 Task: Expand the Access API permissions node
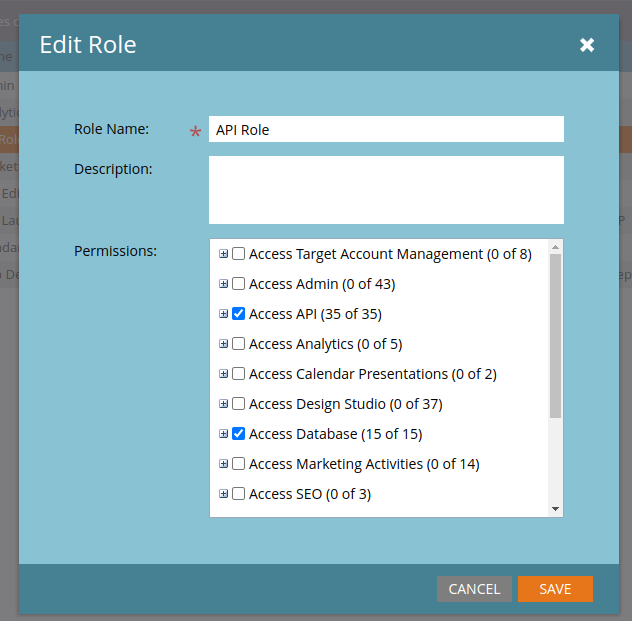(224, 314)
